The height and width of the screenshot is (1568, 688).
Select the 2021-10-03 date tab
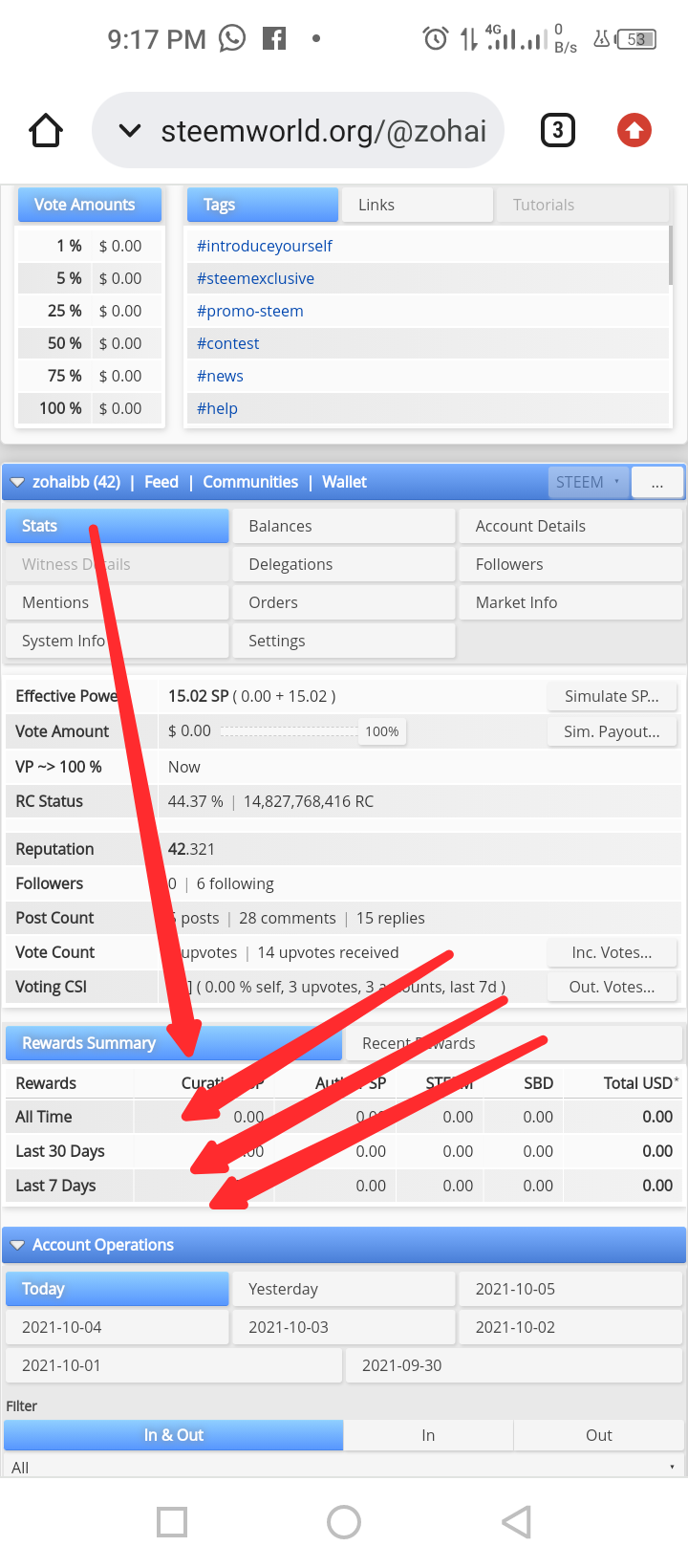click(x=343, y=1327)
